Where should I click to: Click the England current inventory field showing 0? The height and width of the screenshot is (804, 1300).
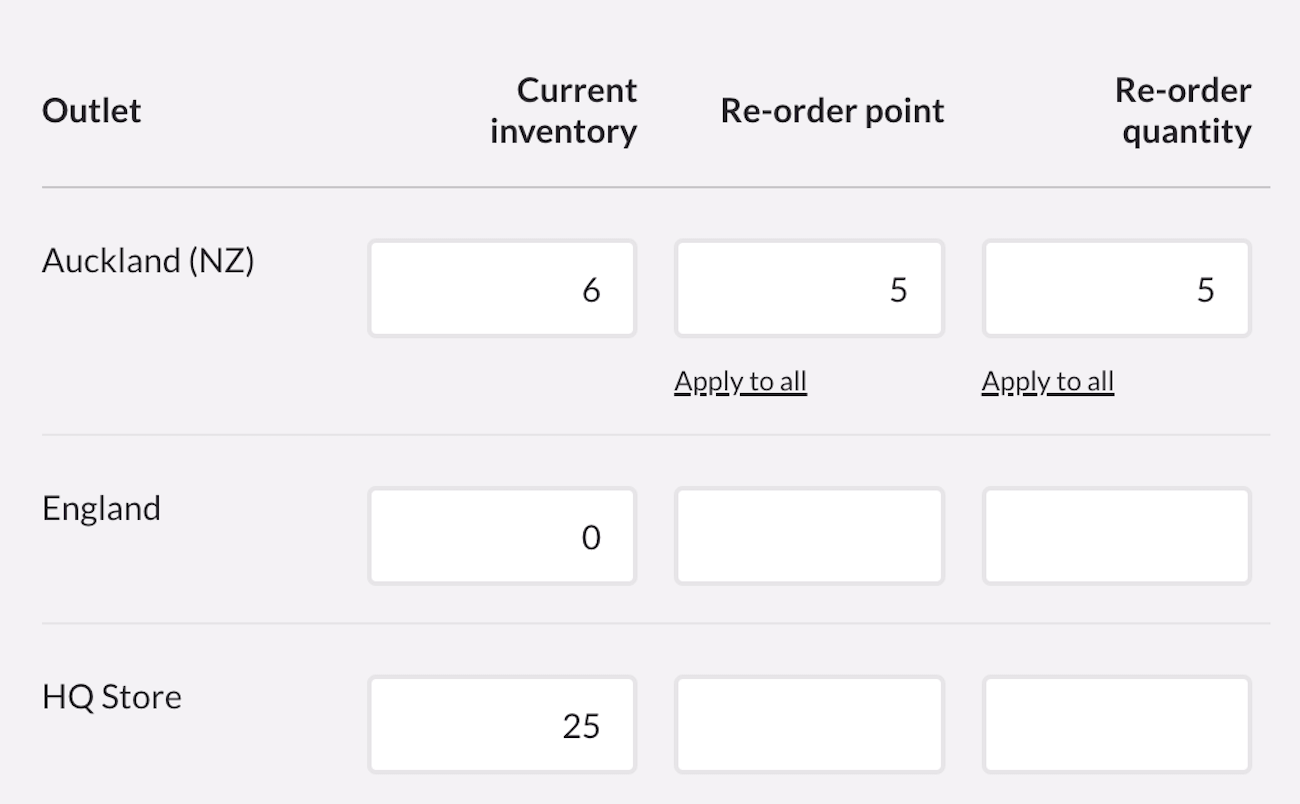pyautogui.click(x=502, y=535)
